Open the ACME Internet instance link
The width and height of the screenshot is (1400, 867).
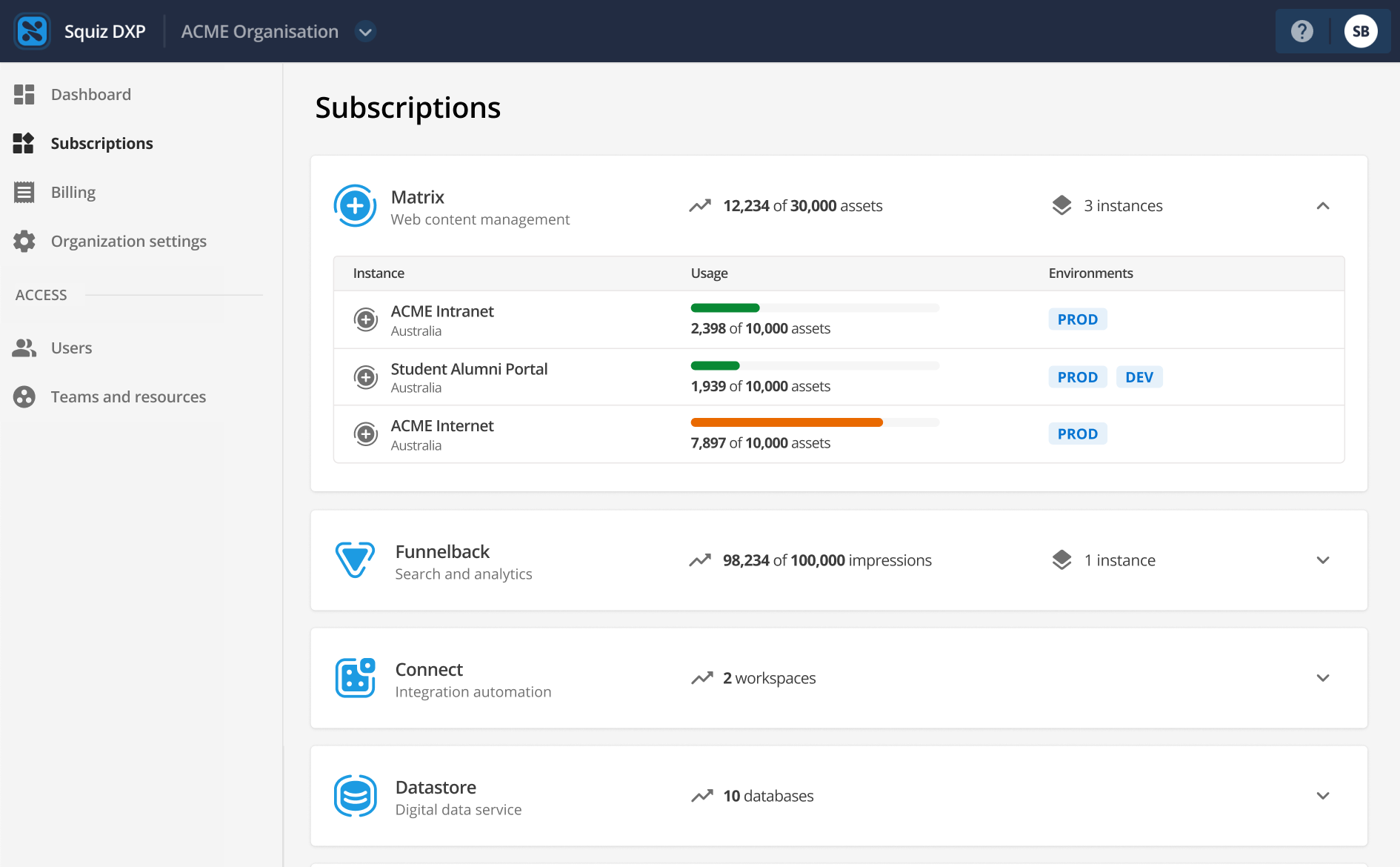coord(442,425)
